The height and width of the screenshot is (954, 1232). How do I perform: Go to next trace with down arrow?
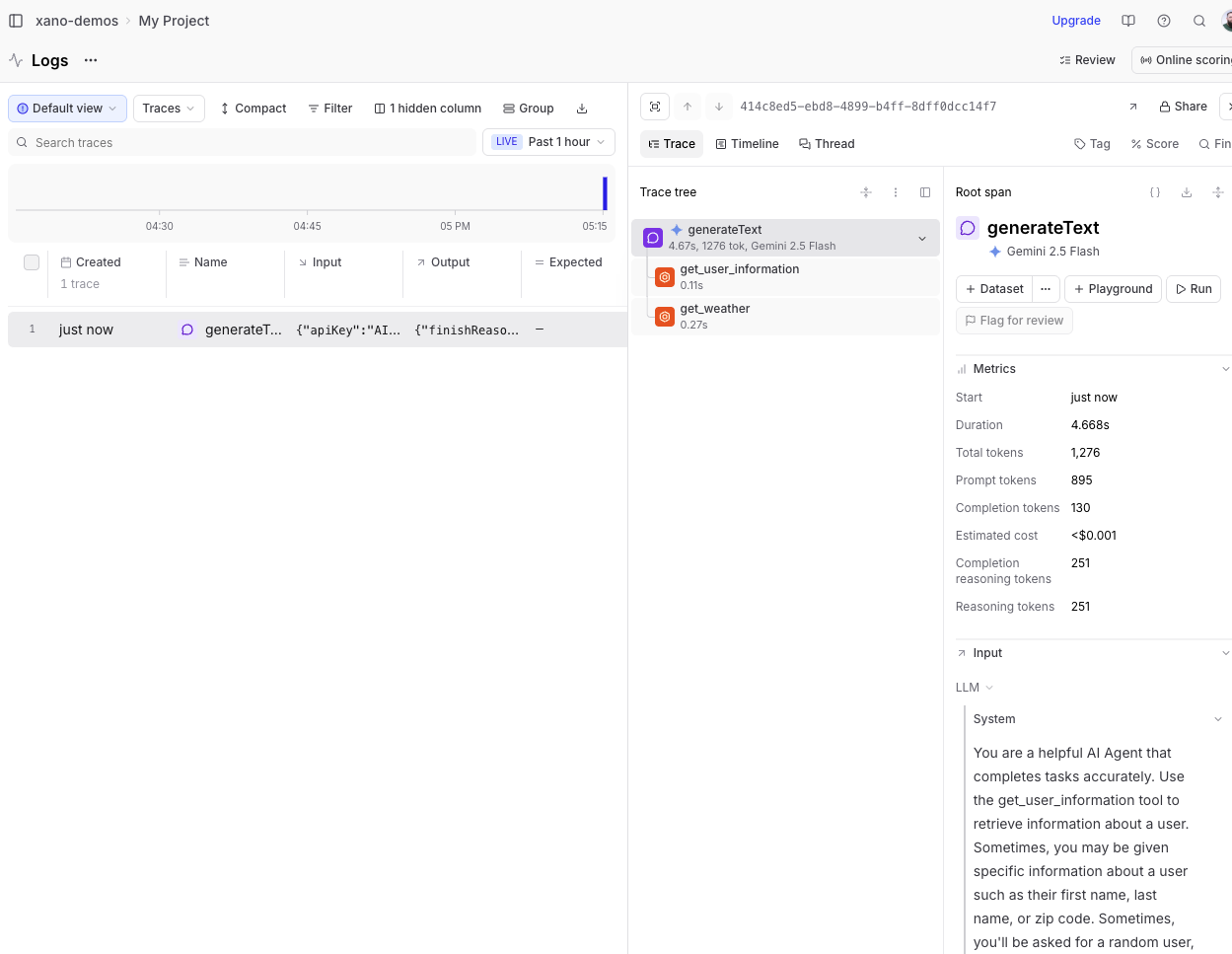[x=719, y=107]
